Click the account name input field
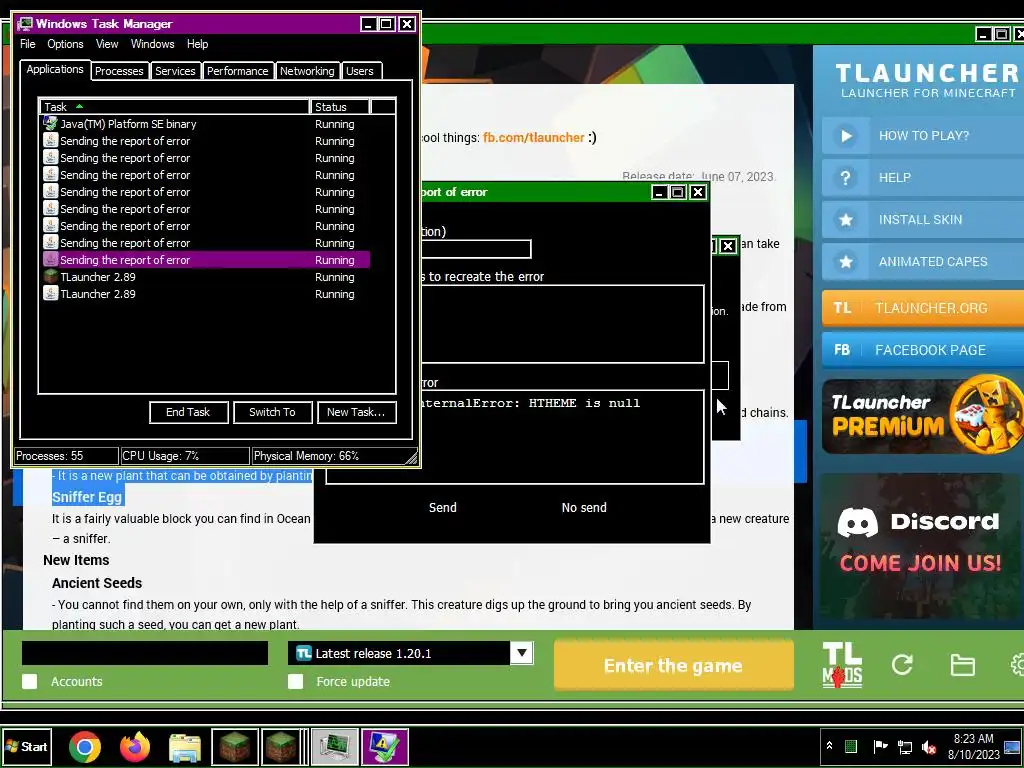 [x=145, y=653]
